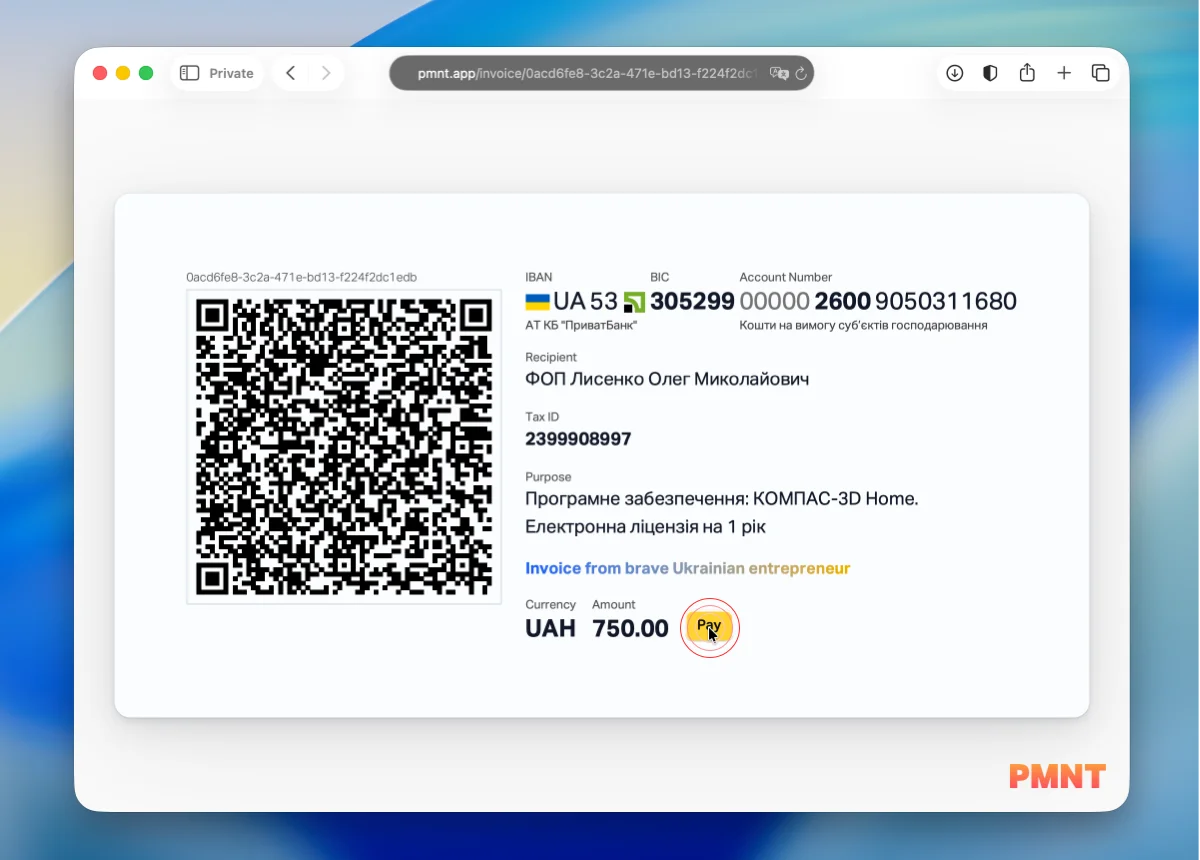Select the address bar URL
The image size is (1200, 860).
click(x=600, y=72)
